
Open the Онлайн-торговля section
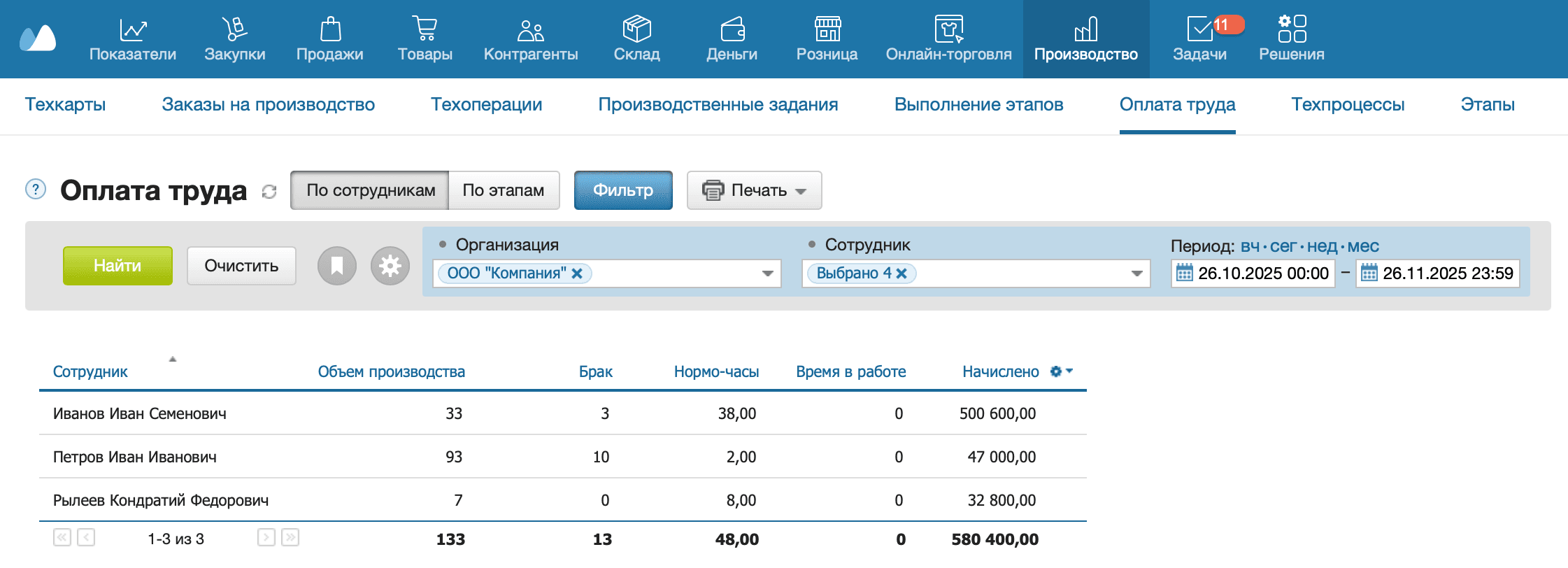point(949,39)
